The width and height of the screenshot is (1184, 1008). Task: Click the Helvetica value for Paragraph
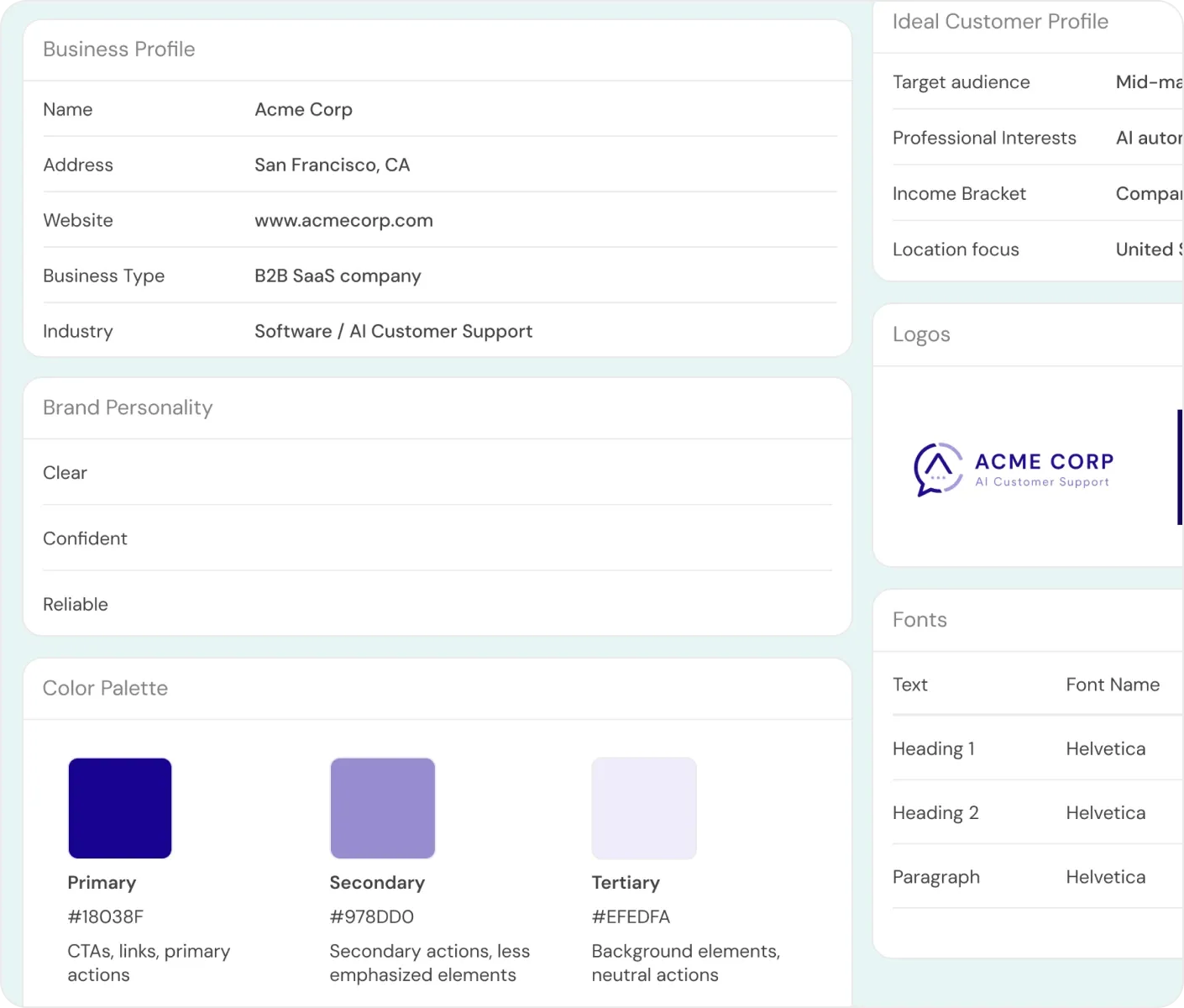(1106, 877)
